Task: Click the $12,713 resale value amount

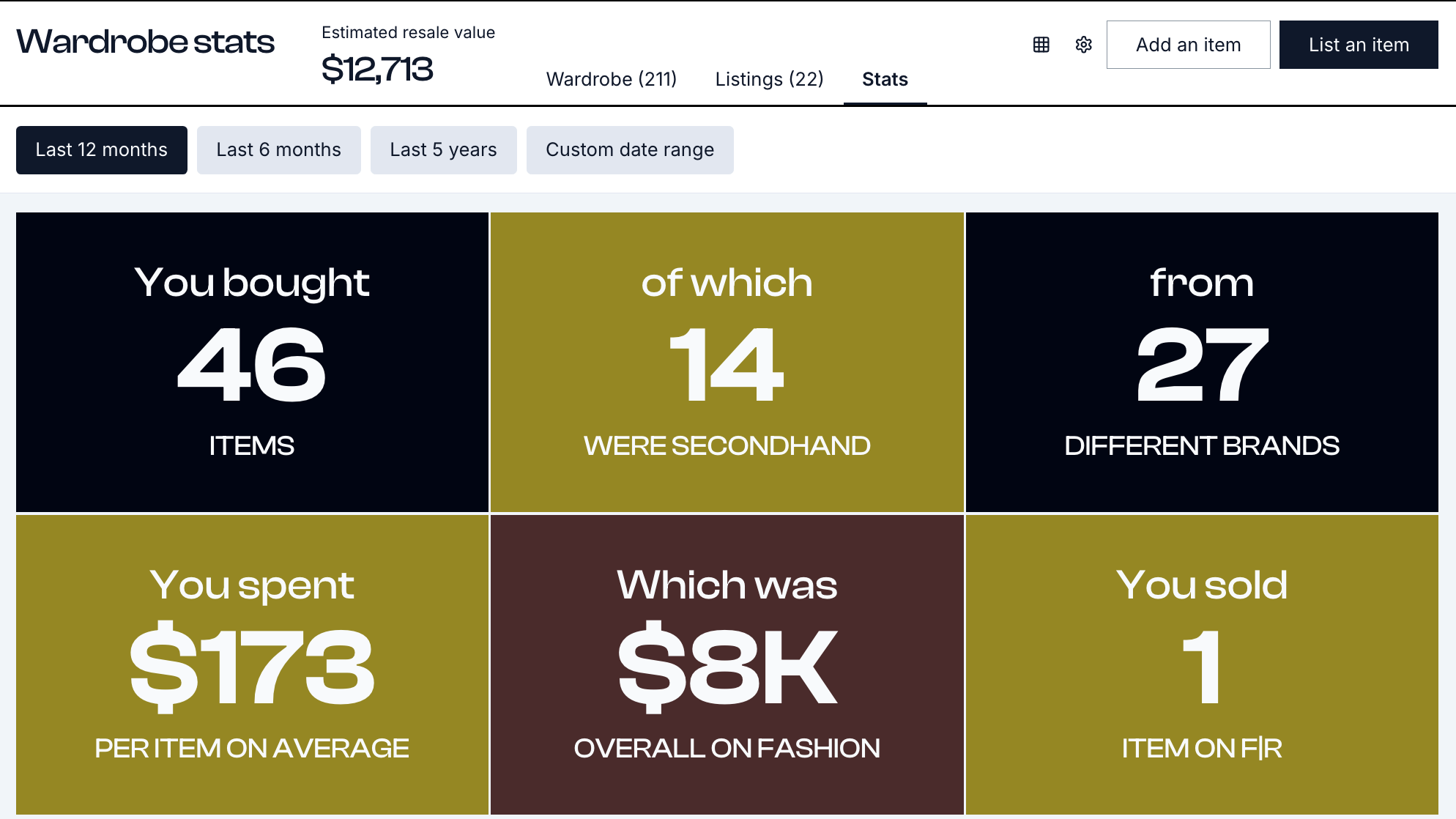Action: tap(377, 70)
